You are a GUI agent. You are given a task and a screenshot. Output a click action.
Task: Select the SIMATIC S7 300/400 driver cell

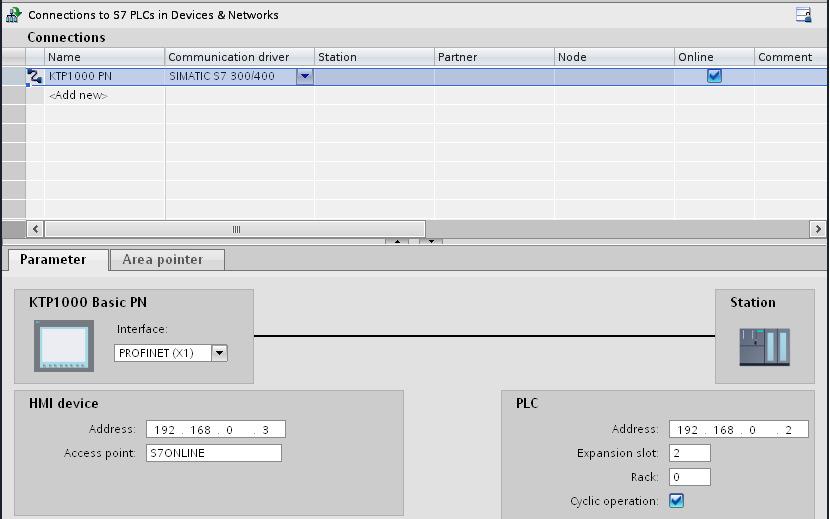[231, 76]
